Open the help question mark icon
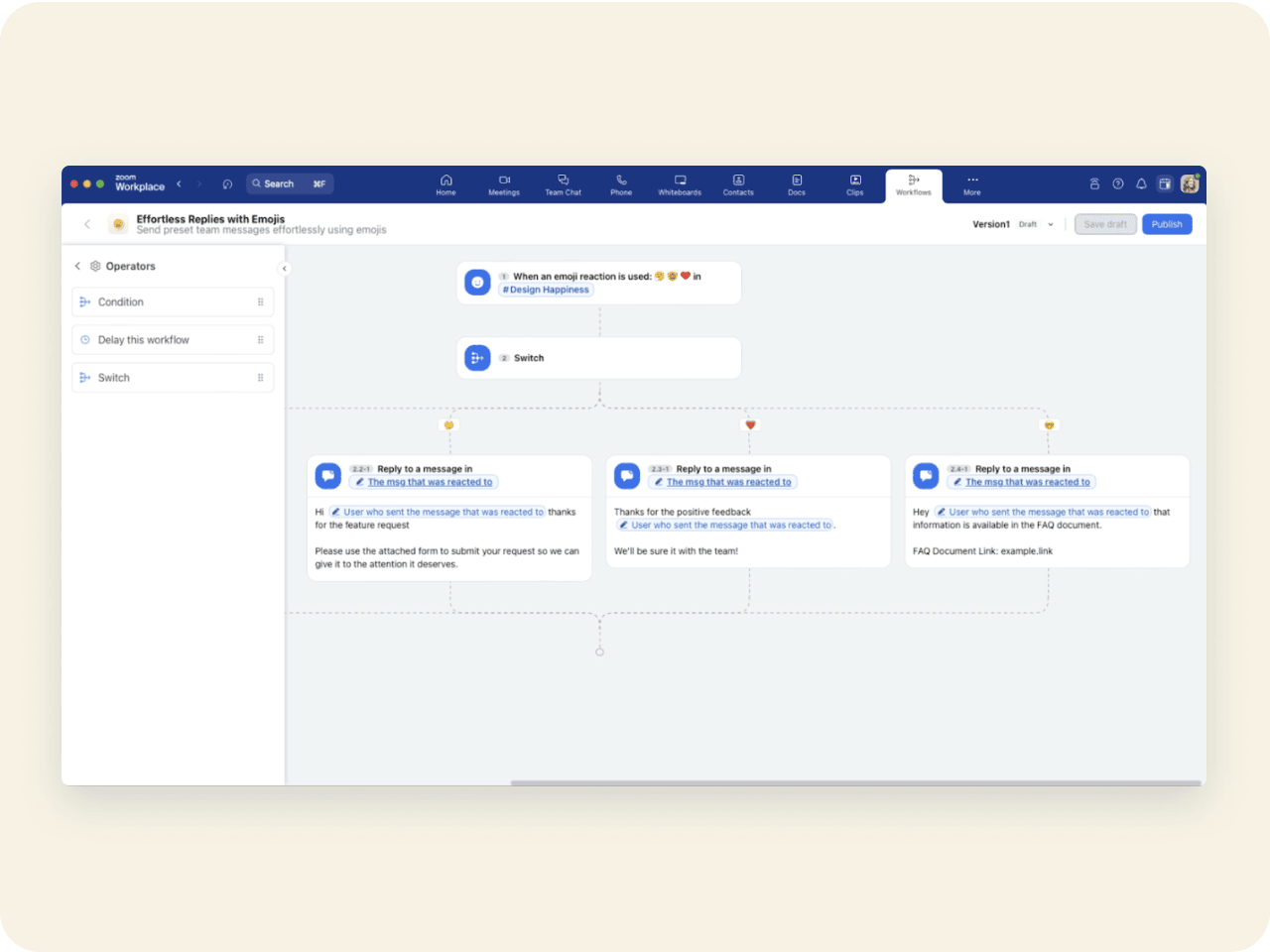Image resolution: width=1270 pixels, height=952 pixels. click(1117, 183)
